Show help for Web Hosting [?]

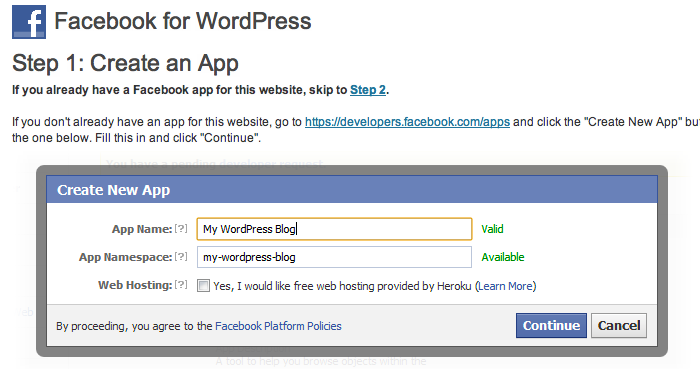(x=181, y=285)
